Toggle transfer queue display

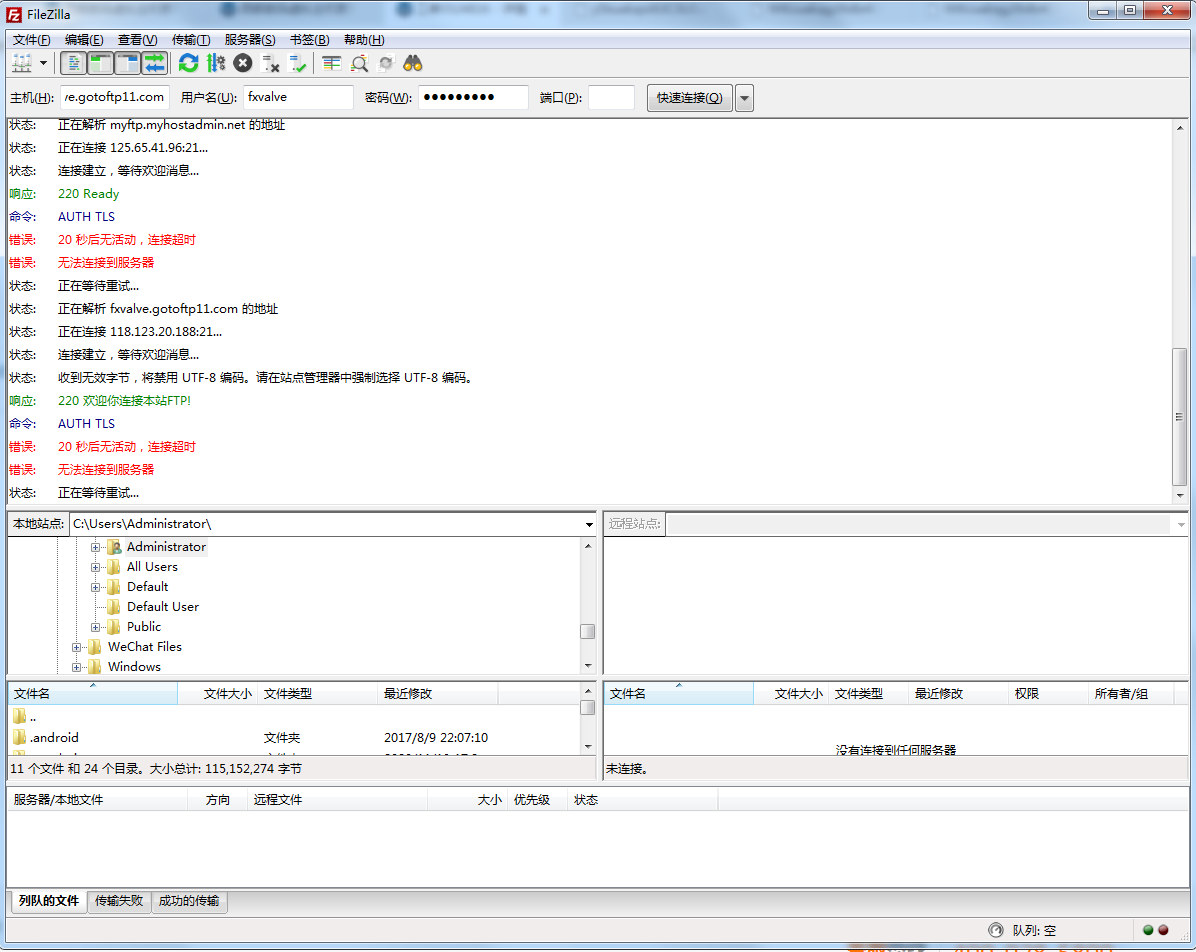click(154, 64)
